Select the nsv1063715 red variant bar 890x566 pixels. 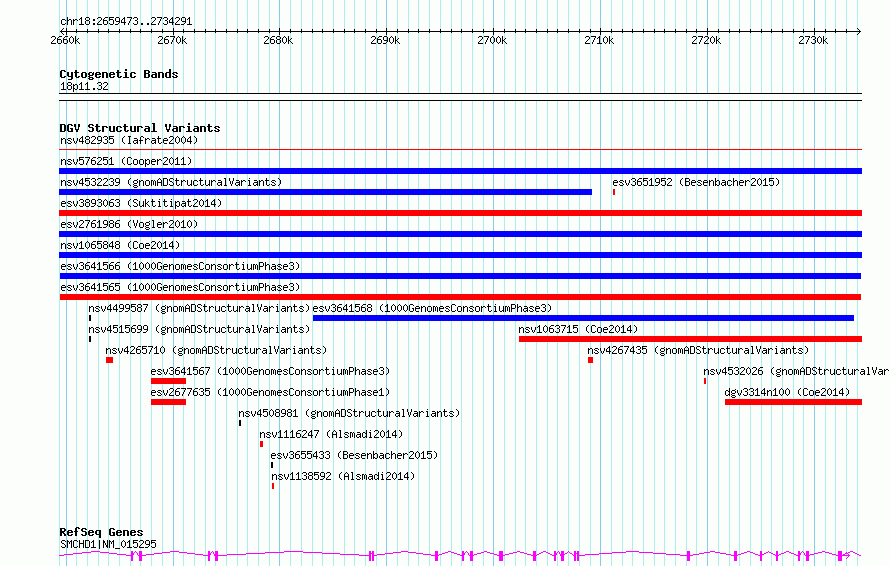point(690,339)
